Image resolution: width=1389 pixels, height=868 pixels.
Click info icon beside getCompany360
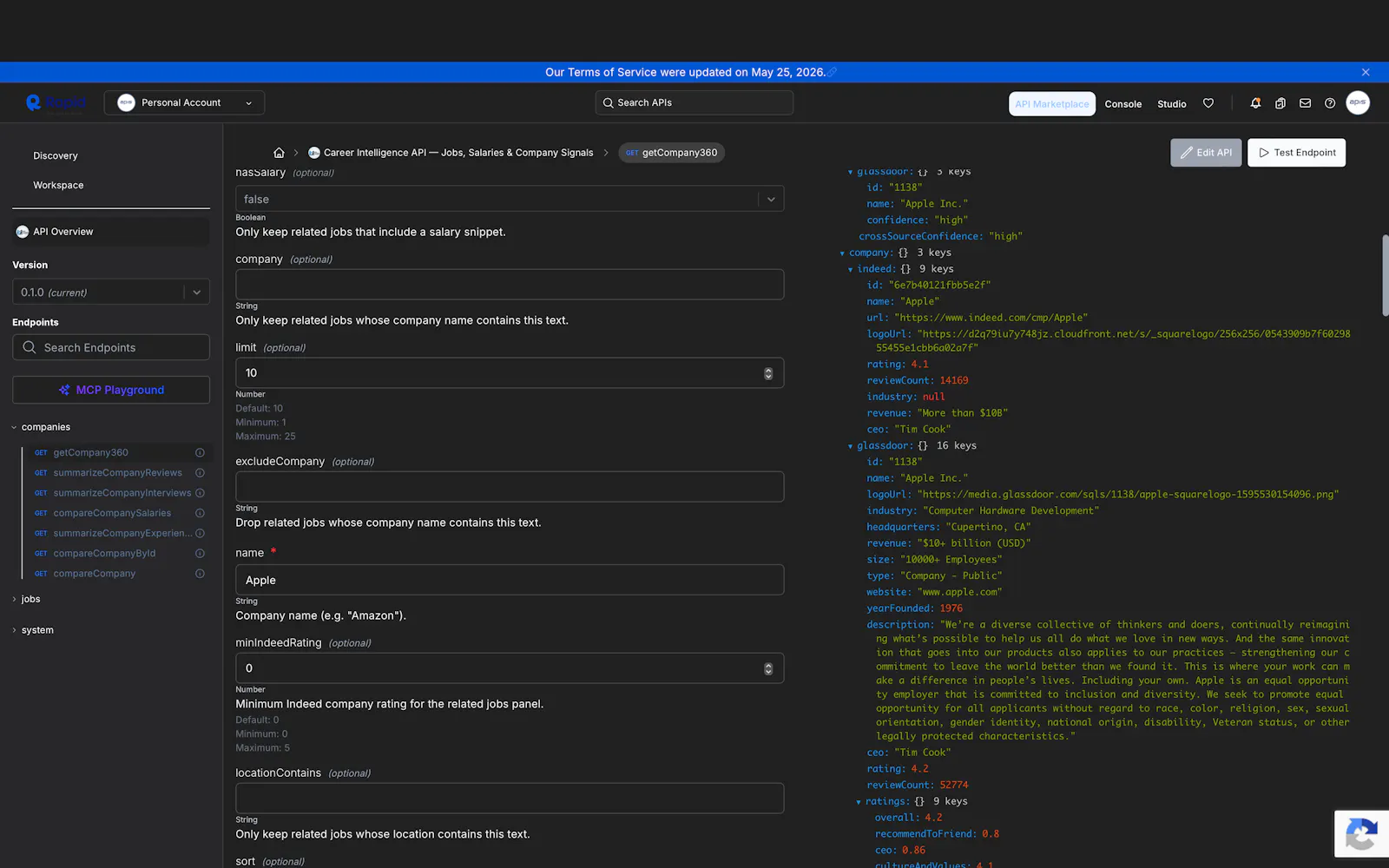point(200,453)
